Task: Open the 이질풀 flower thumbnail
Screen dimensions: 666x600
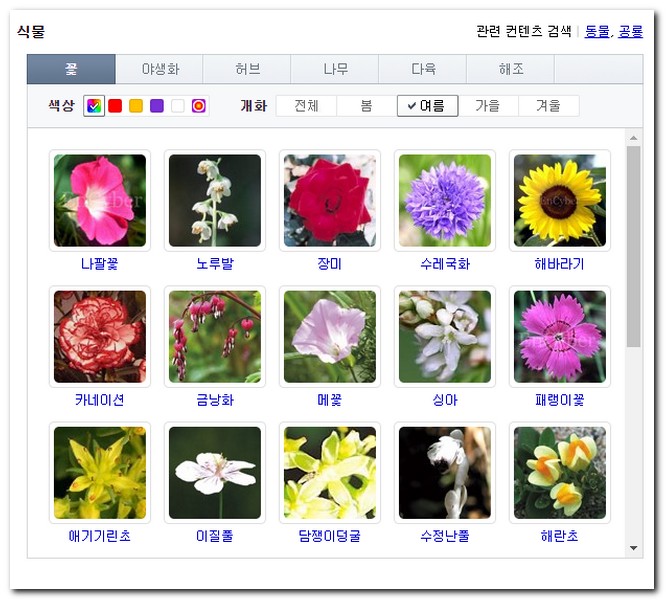Action: pos(215,473)
